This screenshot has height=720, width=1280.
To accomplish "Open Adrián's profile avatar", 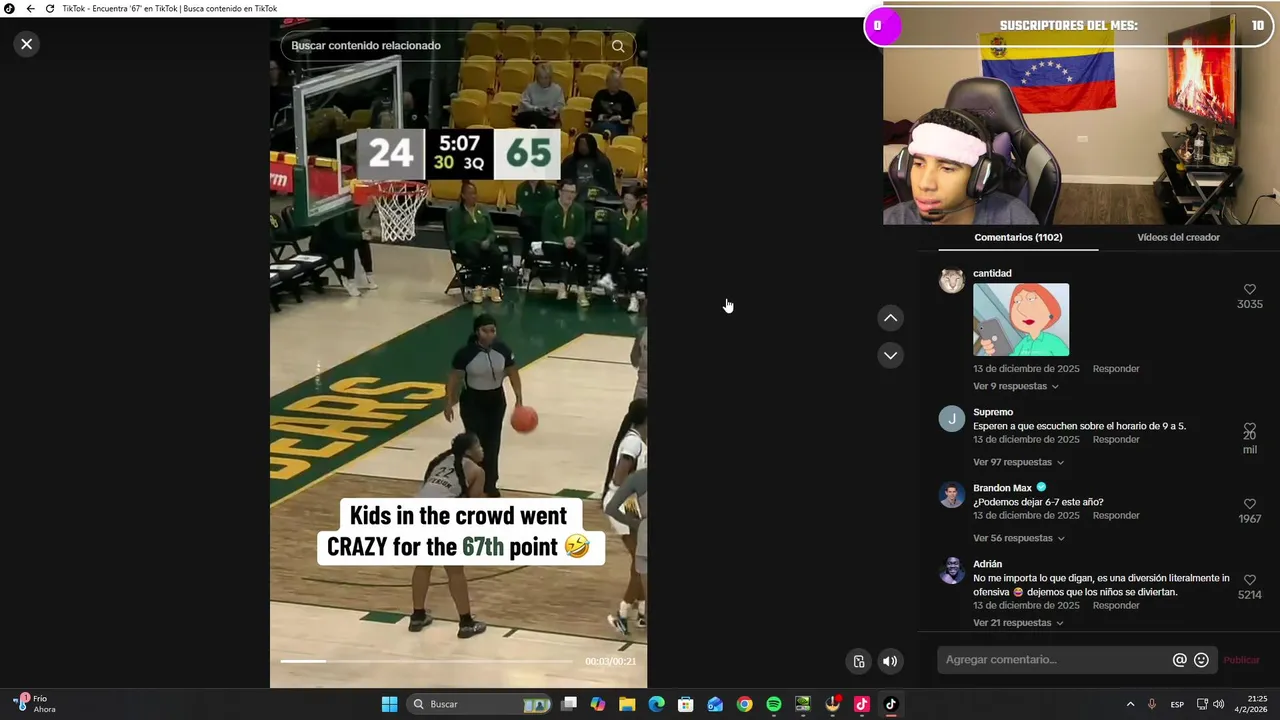I will click(951, 571).
